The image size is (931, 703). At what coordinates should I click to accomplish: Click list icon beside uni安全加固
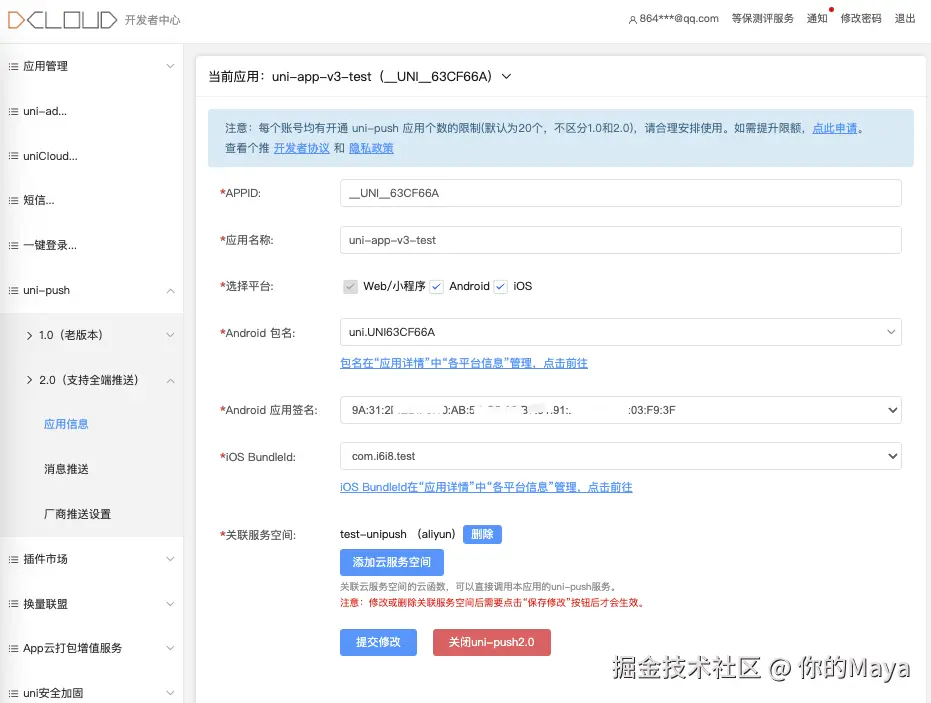tap(13, 693)
